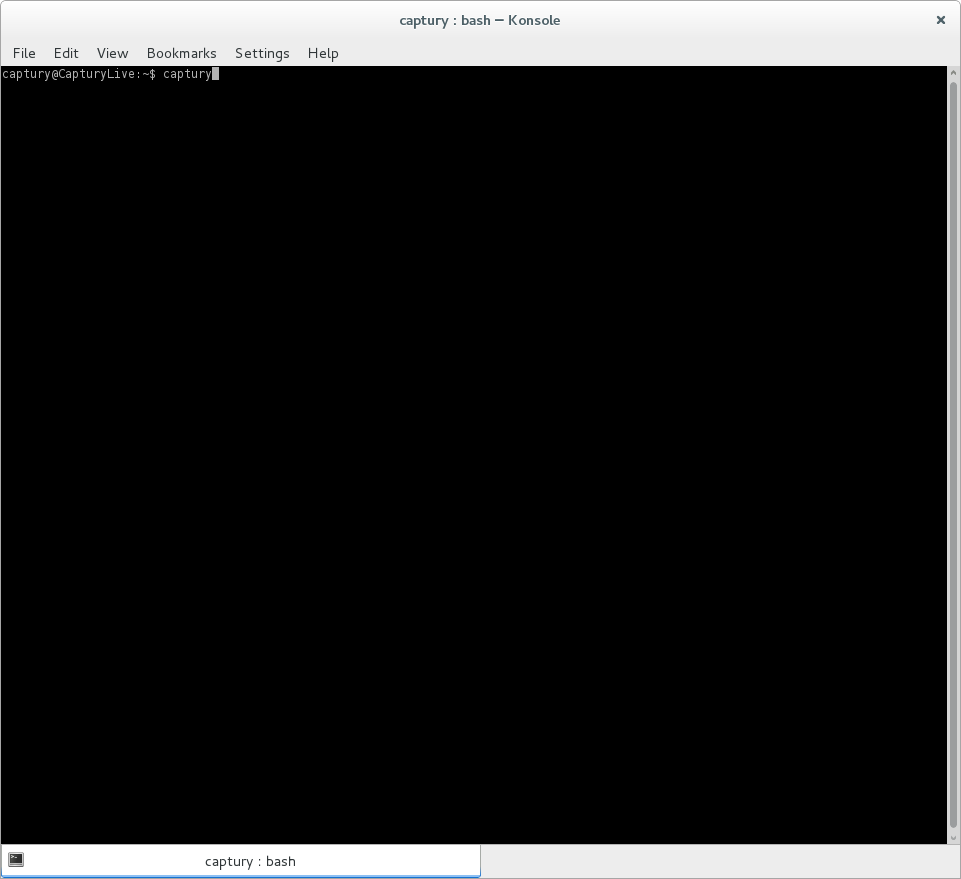Click the block cursor in the terminal
961x879 pixels.
click(215, 74)
